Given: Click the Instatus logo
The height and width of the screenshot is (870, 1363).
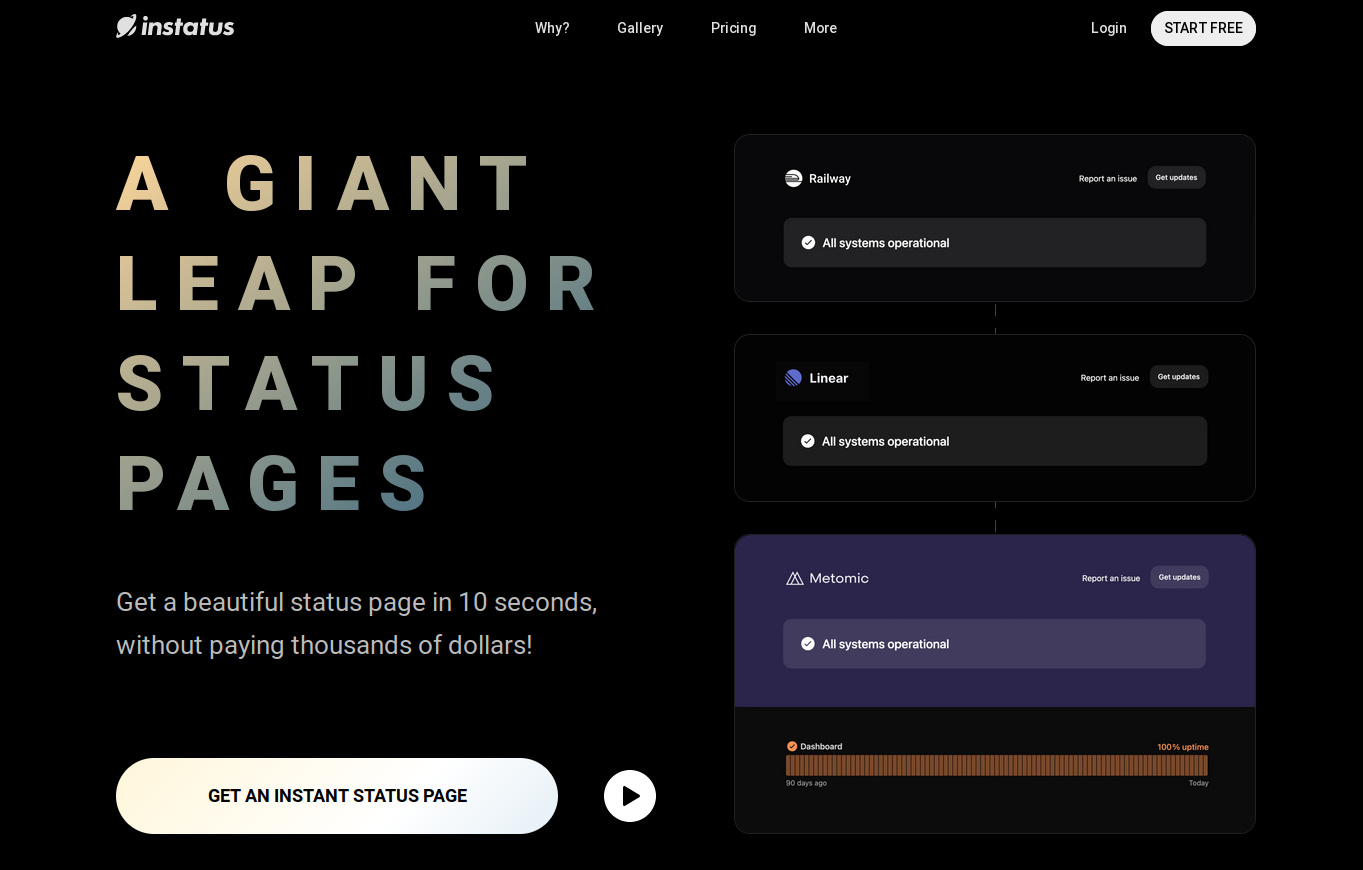Looking at the screenshot, I should [x=175, y=27].
